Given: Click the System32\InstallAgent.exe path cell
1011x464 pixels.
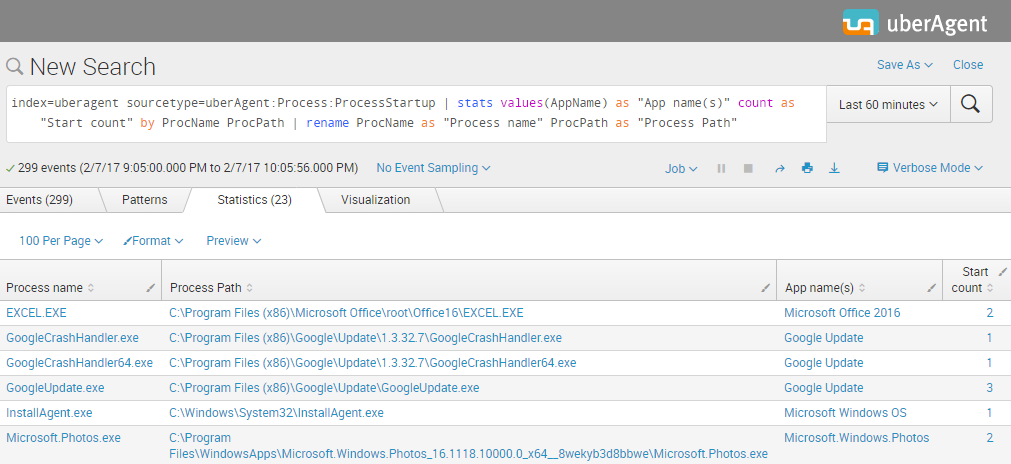Looking at the screenshot, I should pyautogui.click(x=276, y=412).
